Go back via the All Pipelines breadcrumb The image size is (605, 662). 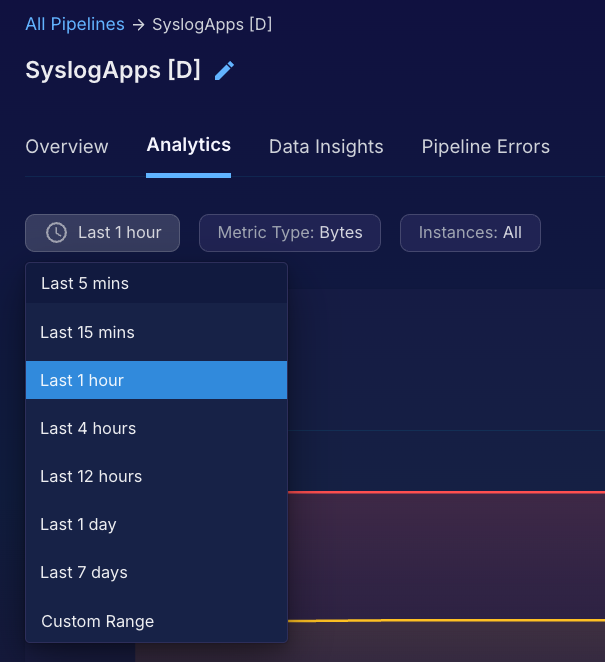click(75, 24)
